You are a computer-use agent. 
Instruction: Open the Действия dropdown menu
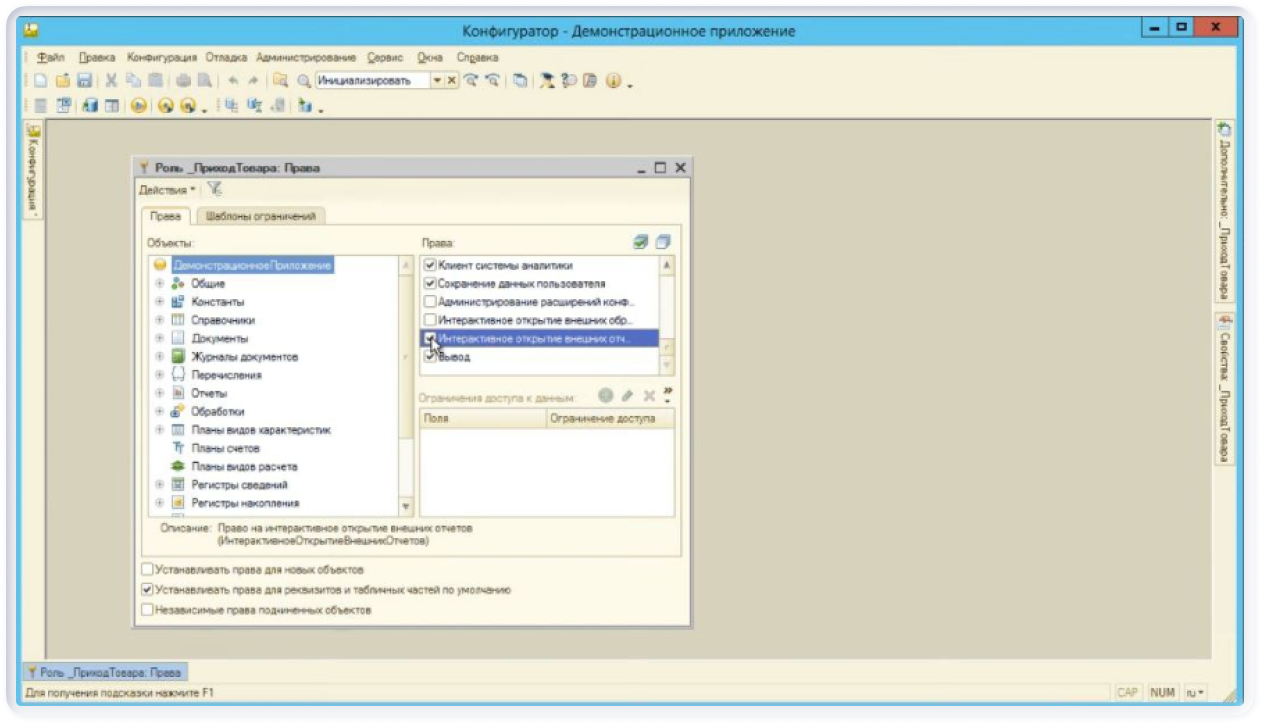click(x=167, y=190)
